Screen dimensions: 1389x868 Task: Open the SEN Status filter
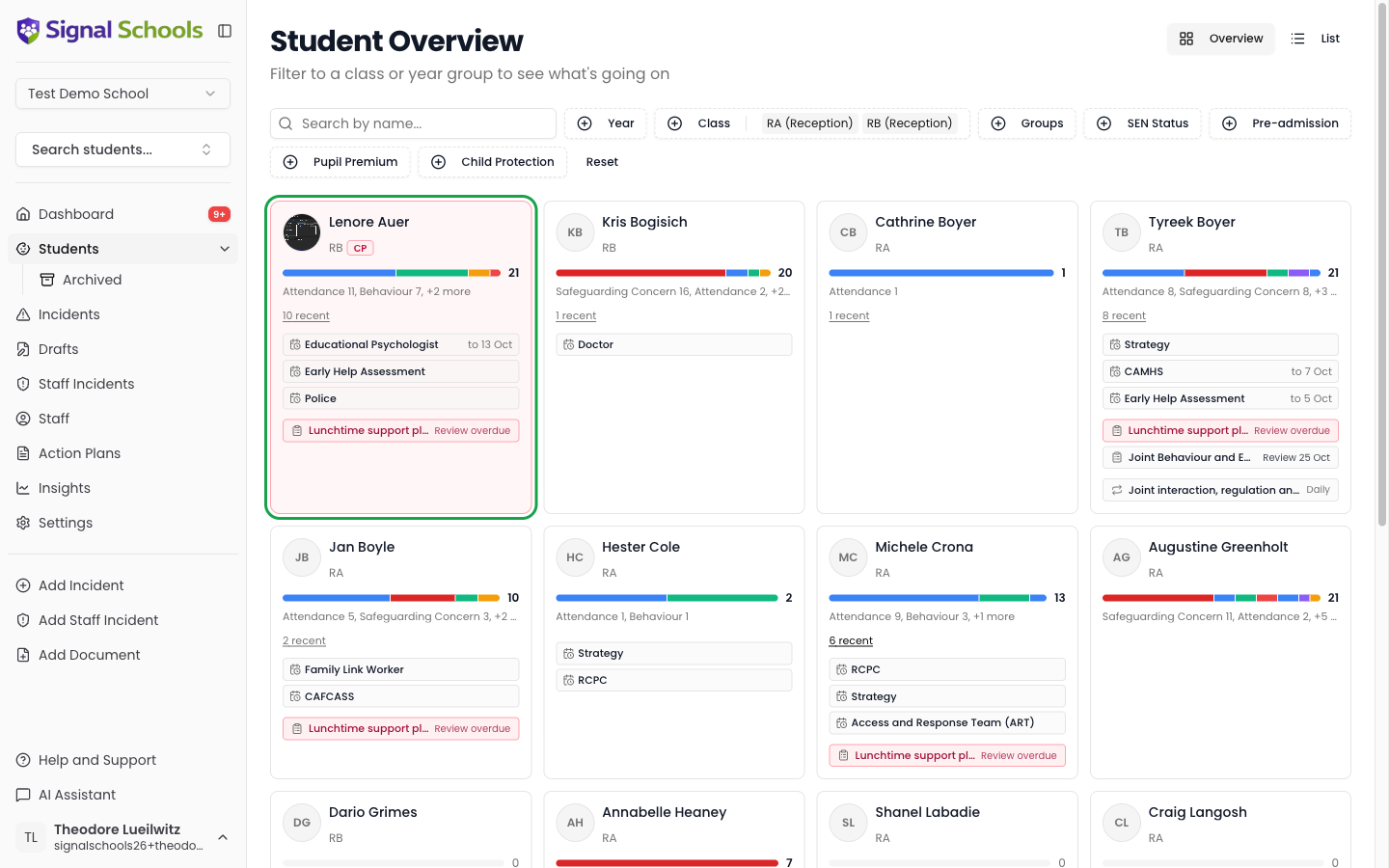pos(1143,123)
